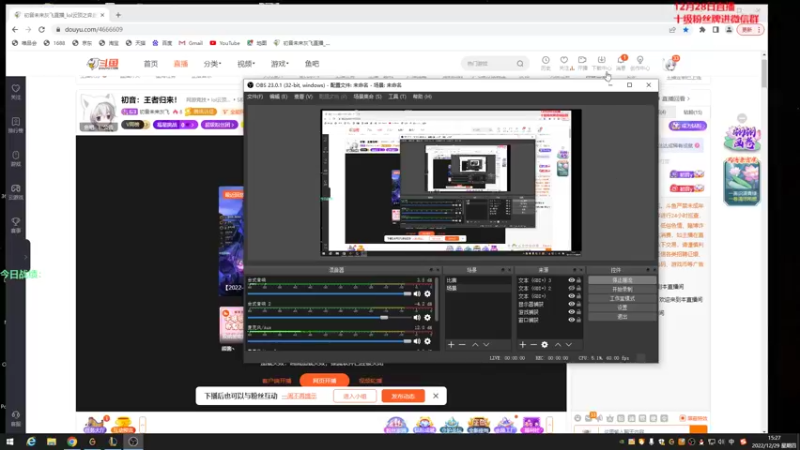This screenshot has height=450, width=800.
Task: Open the follow heart icon in Douyu header
Action: tap(564, 62)
